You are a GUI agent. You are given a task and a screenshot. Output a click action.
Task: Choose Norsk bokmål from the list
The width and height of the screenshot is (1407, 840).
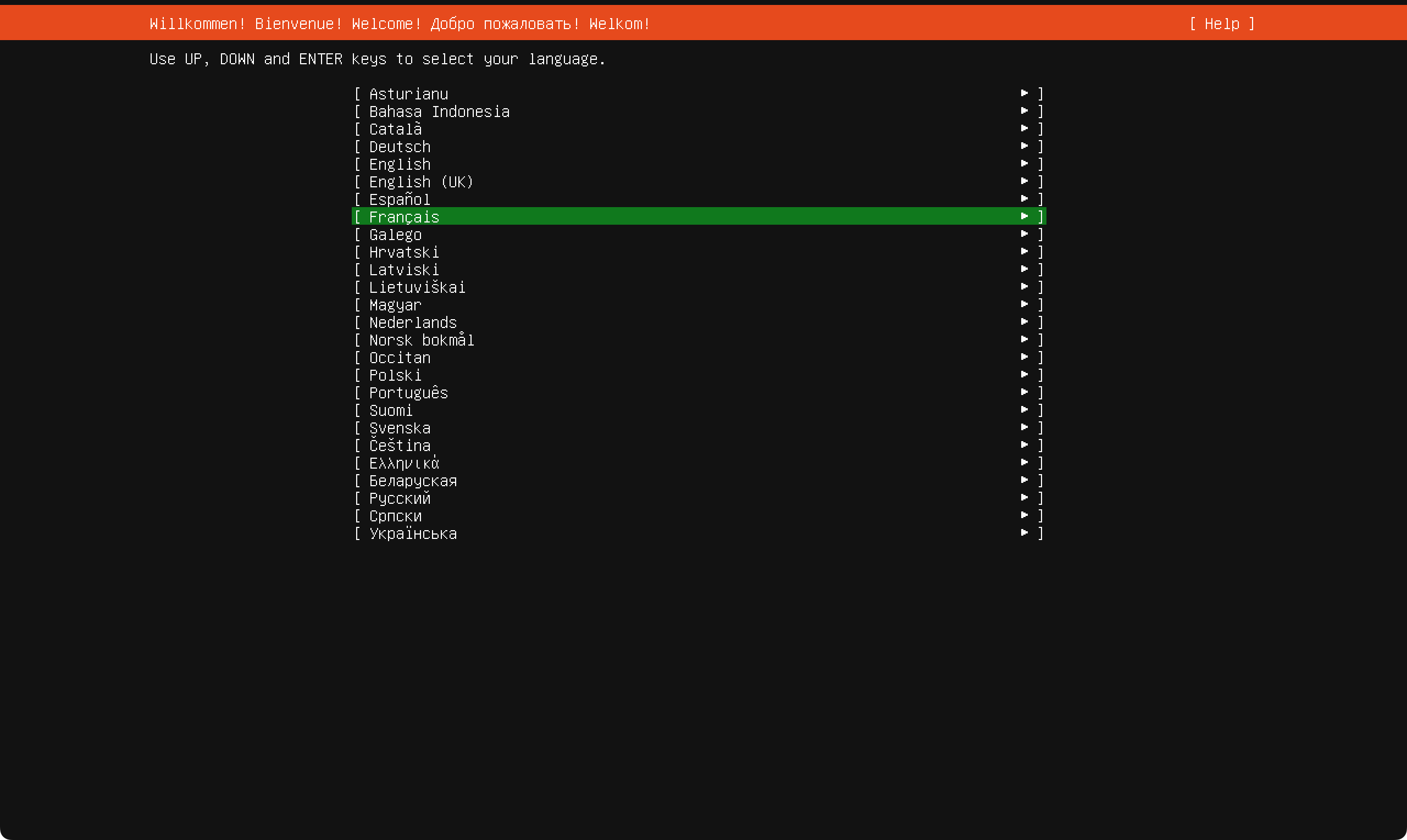click(421, 340)
